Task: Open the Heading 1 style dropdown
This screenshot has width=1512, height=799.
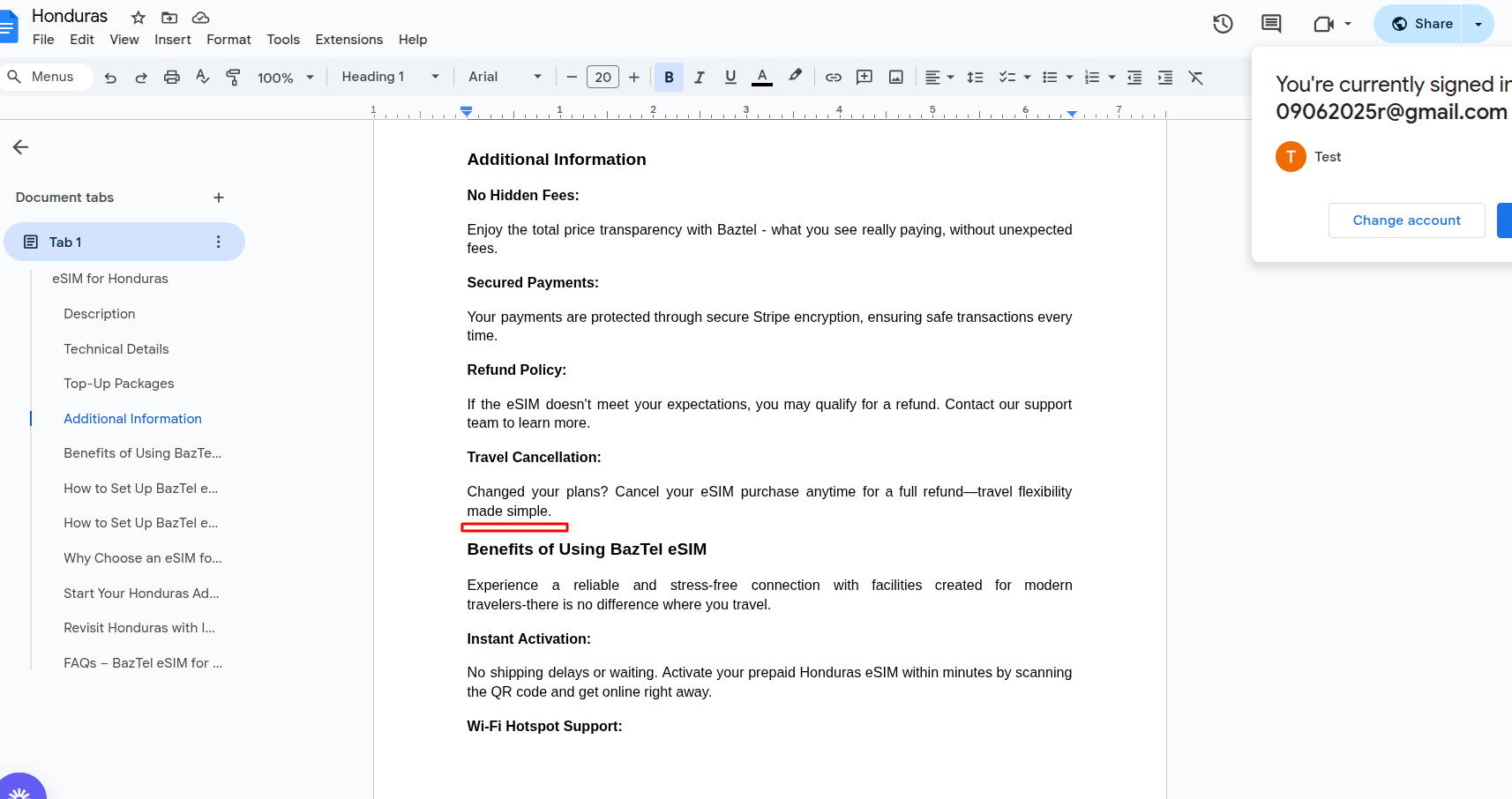Action: [x=390, y=77]
